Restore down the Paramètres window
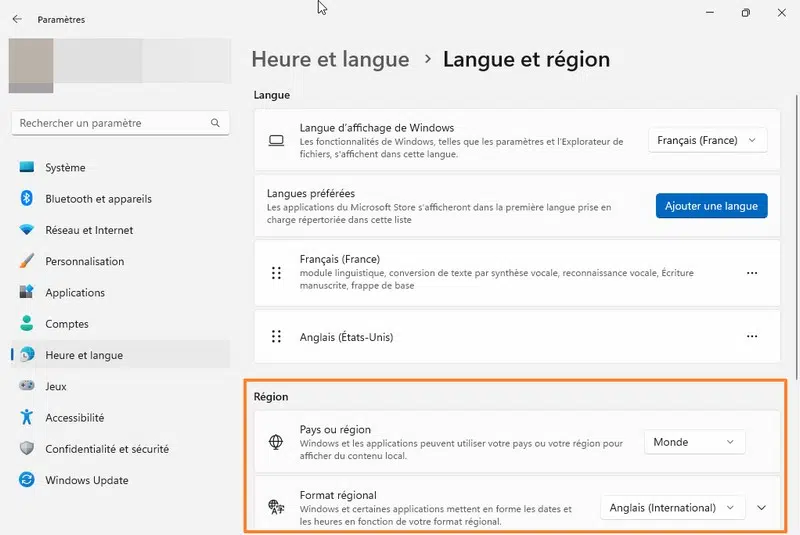This screenshot has width=800, height=535. tap(745, 13)
